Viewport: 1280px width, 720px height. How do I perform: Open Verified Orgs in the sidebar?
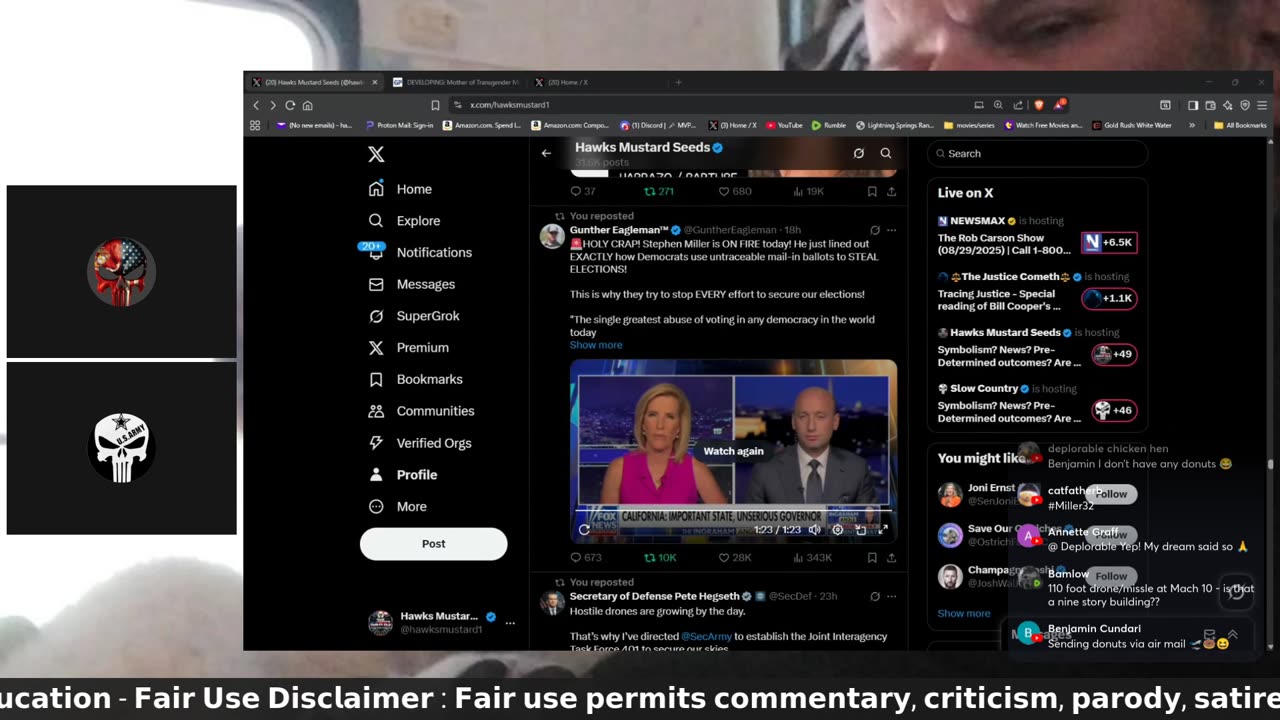(x=419, y=443)
